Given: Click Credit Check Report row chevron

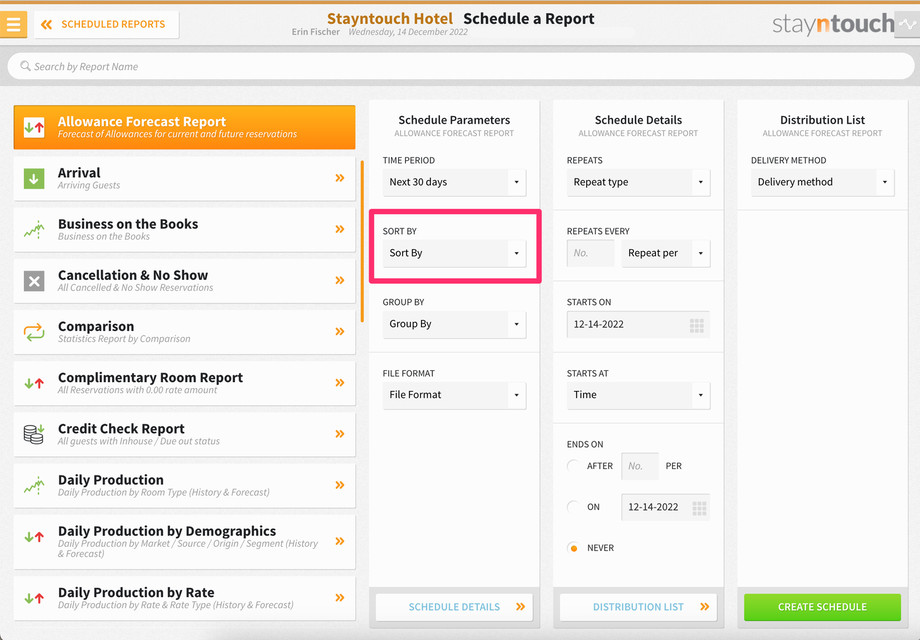Looking at the screenshot, I should pos(340,434).
